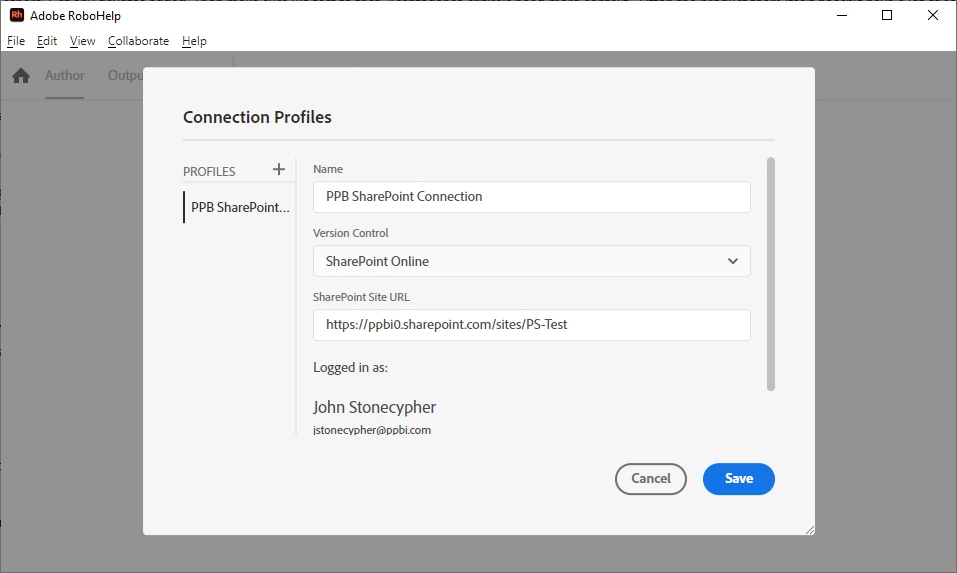Screen dimensions: 957x573
Task: Click the dialog vertical scrollbar
Action: [771, 274]
